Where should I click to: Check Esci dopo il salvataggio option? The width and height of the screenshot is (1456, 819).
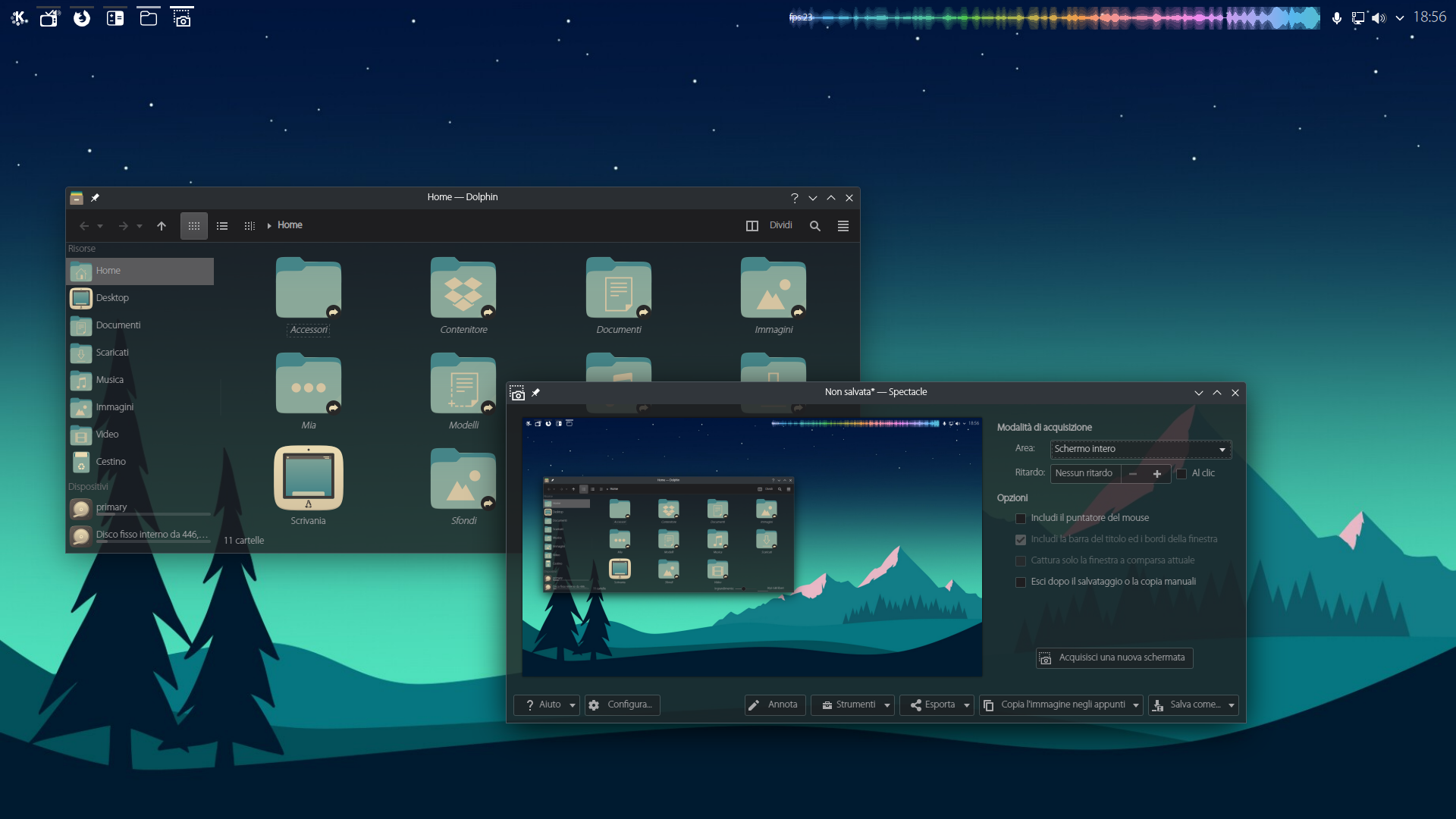(x=1021, y=582)
